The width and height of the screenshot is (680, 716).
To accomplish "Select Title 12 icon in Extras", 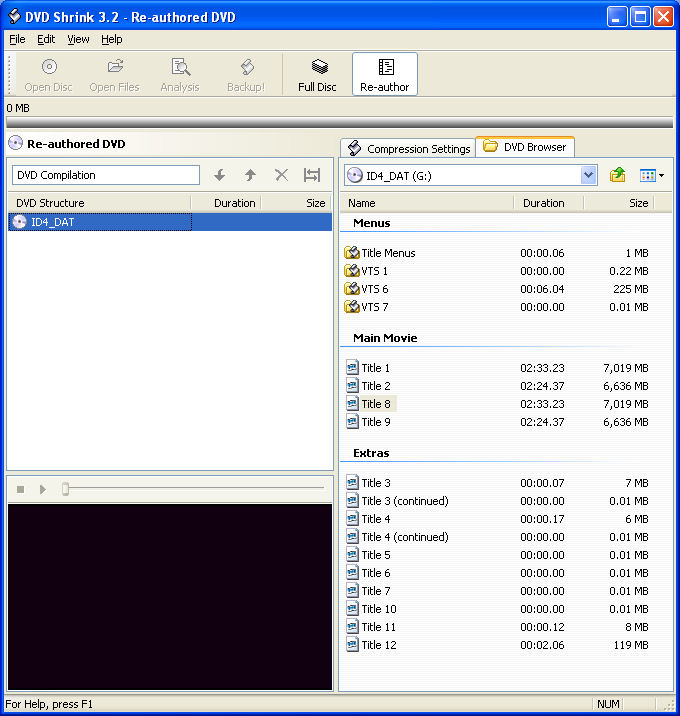I will (x=352, y=644).
